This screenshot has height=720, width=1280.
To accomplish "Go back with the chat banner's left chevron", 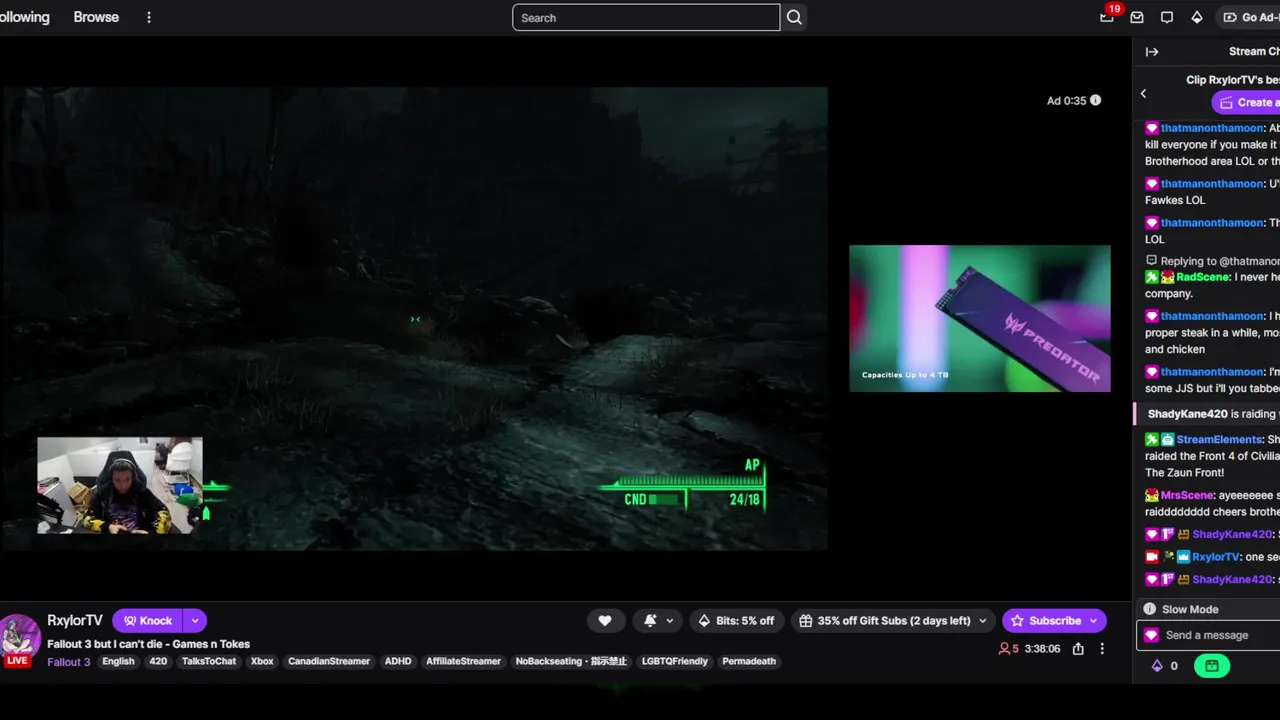I will (1143, 93).
